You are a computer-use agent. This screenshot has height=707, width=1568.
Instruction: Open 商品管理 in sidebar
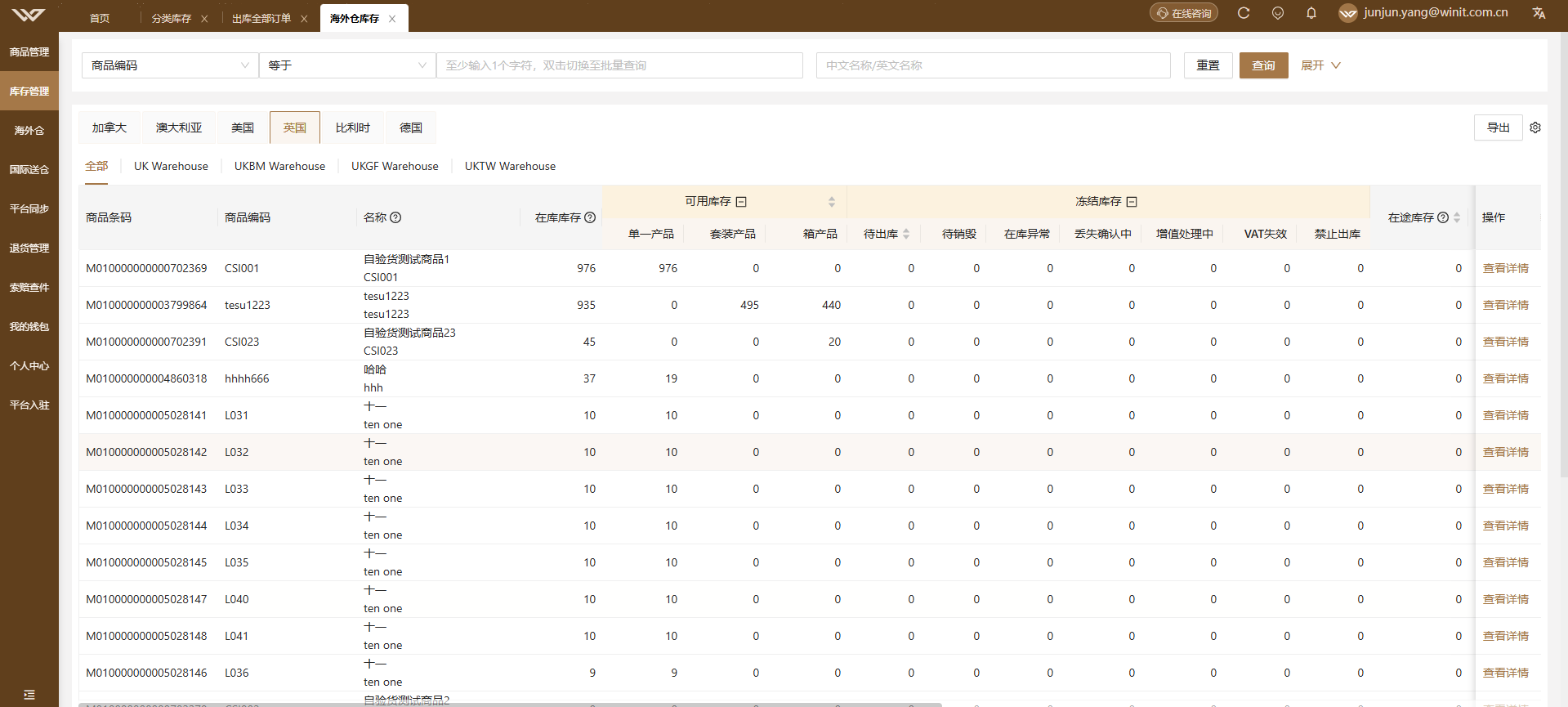(29, 52)
